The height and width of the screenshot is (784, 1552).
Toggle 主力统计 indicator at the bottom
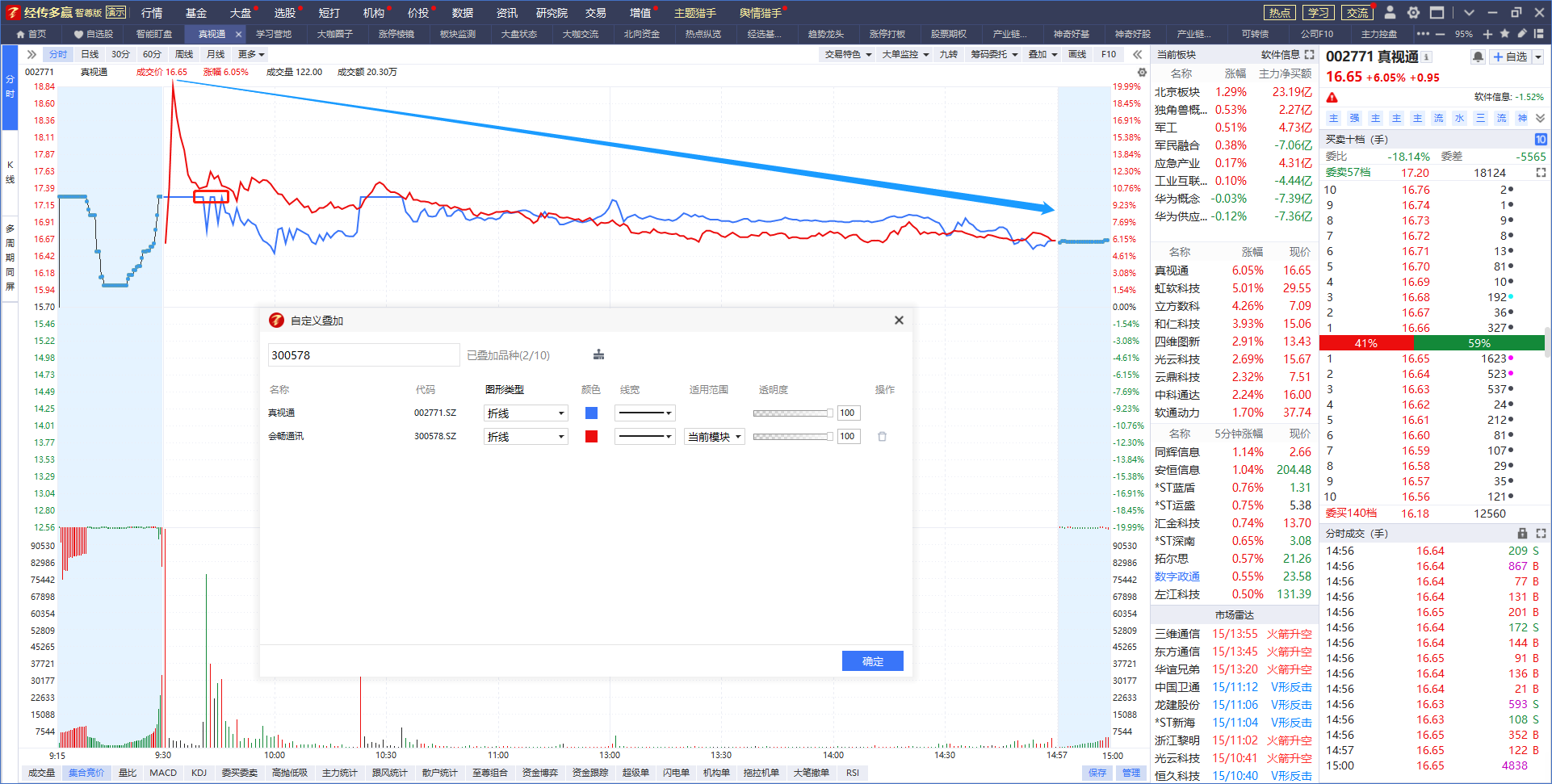click(339, 773)
